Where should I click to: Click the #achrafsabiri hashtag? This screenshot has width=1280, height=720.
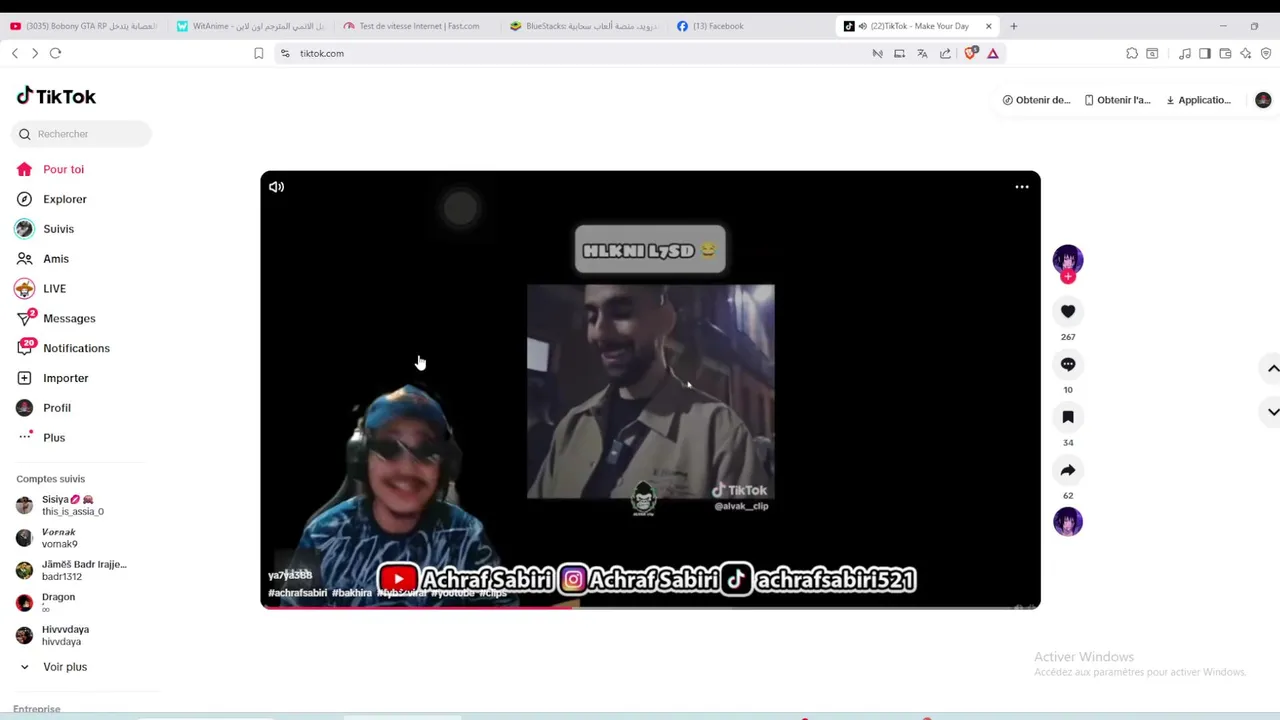coord(297,593)
